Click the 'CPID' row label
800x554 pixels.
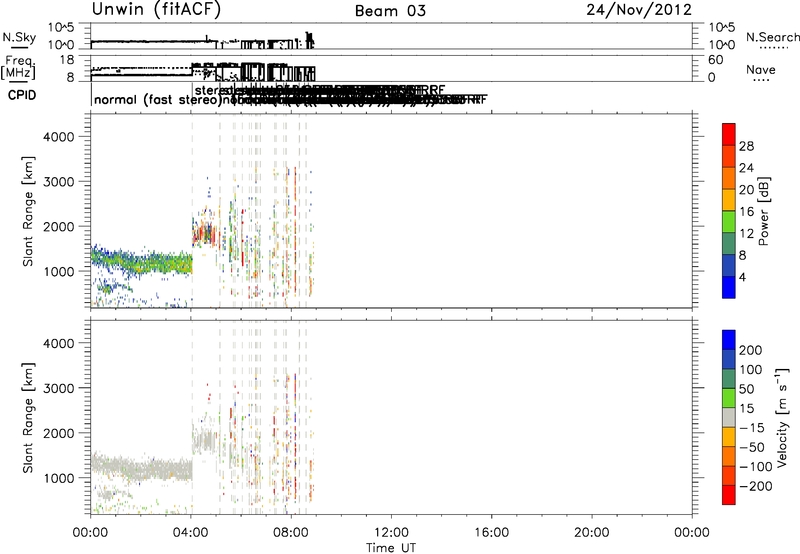click(22, 95)
